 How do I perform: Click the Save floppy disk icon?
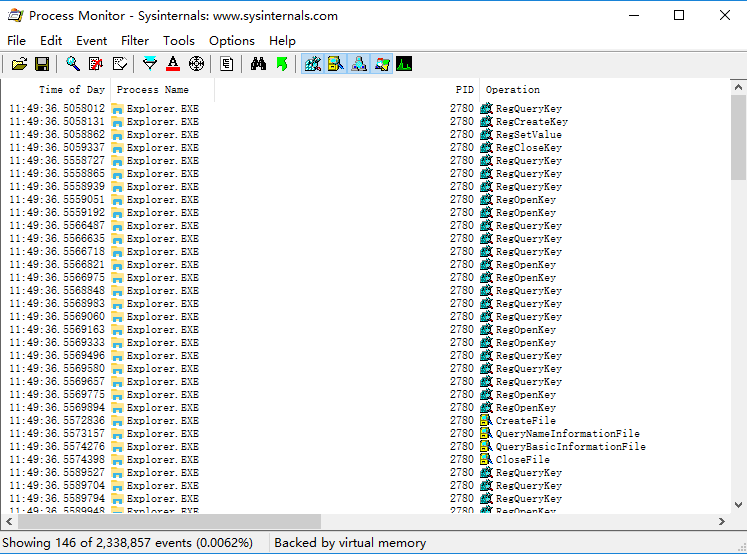[42, 64]
